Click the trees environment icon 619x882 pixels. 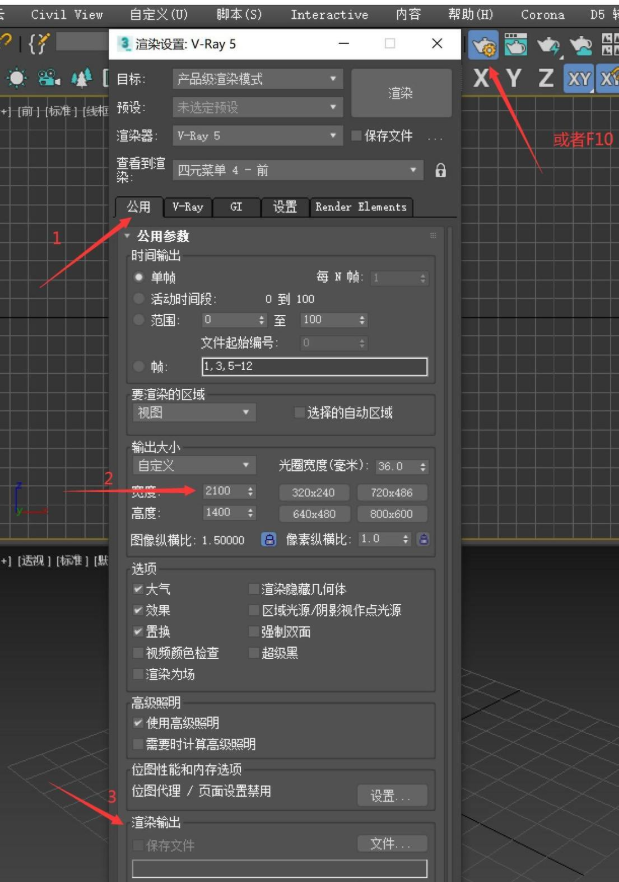(82, 78)
